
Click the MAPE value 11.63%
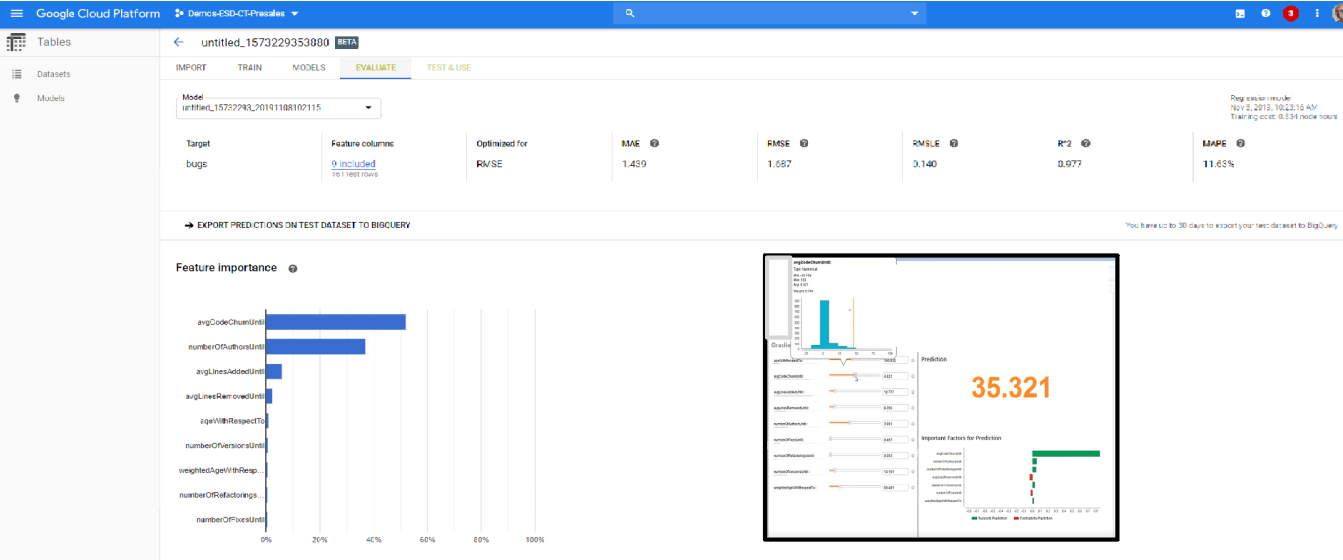pyautogui.click(x=1218, y=164)
